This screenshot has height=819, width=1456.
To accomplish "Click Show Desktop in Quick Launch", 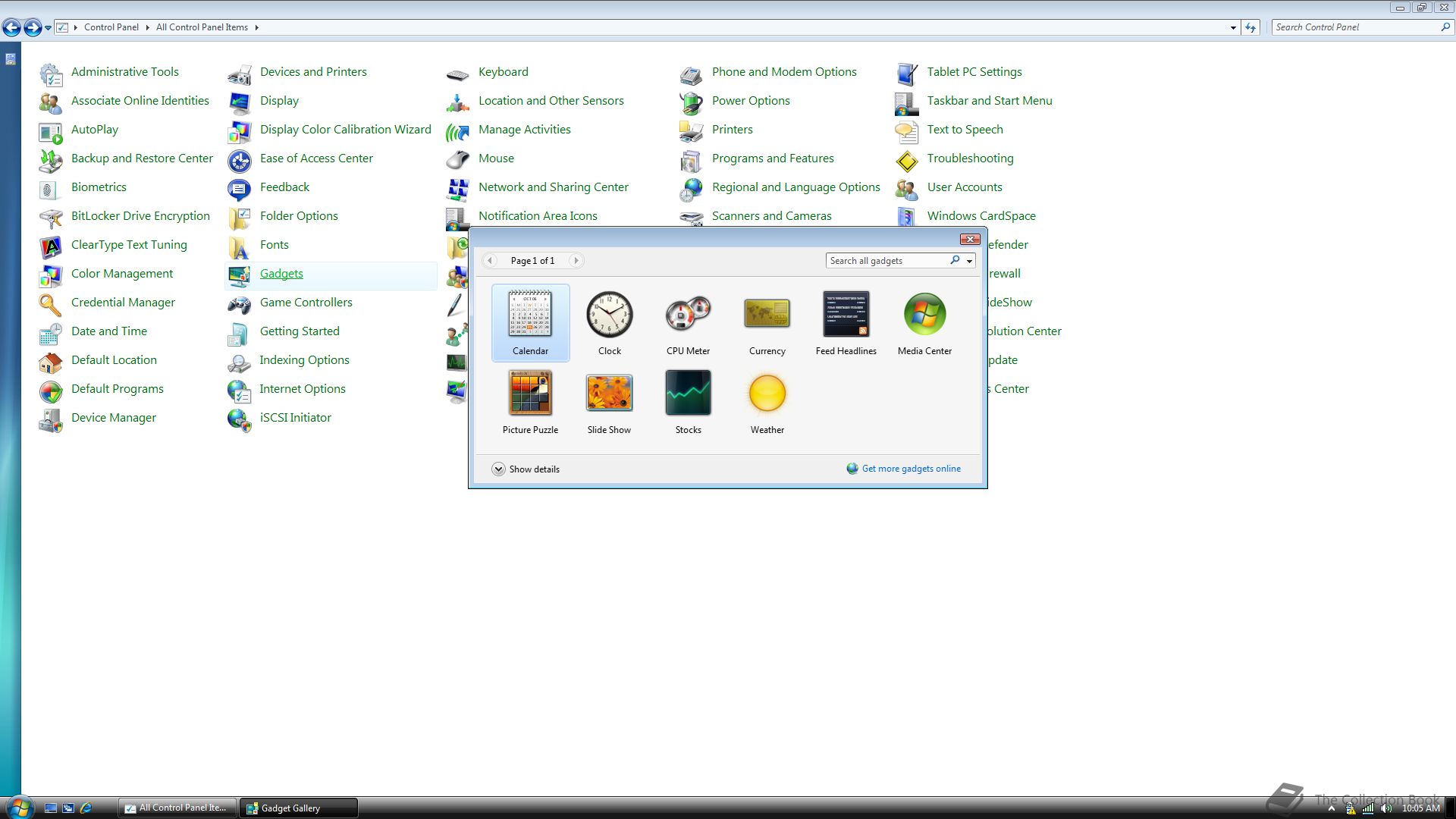I will pos(51,808).
